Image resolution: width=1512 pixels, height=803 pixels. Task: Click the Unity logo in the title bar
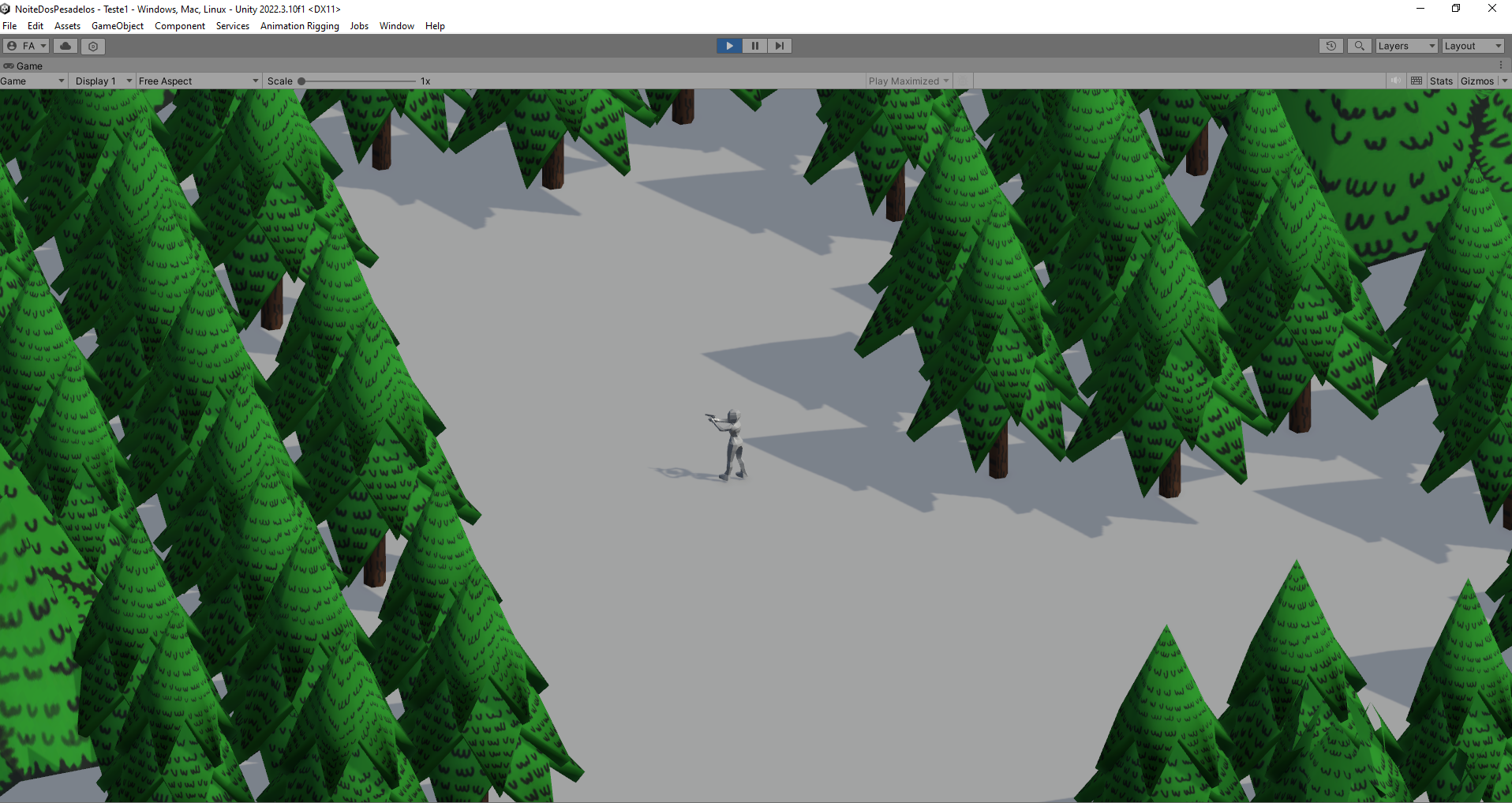pos(6,9)
